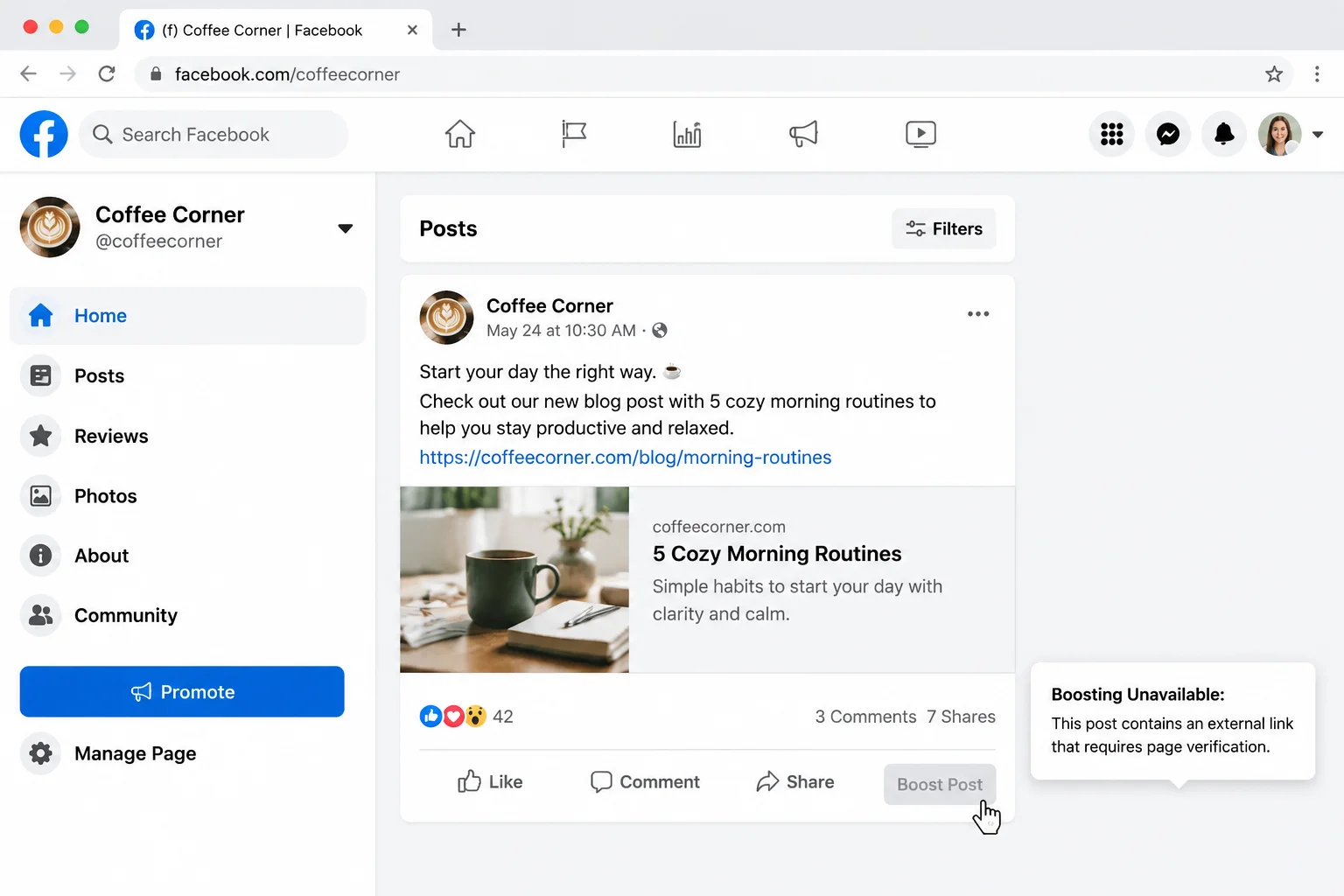Comment on the Coffee Corner post
Image resolution: width=1344 pixels, height=896 pixels.
(x=645, y=781)
